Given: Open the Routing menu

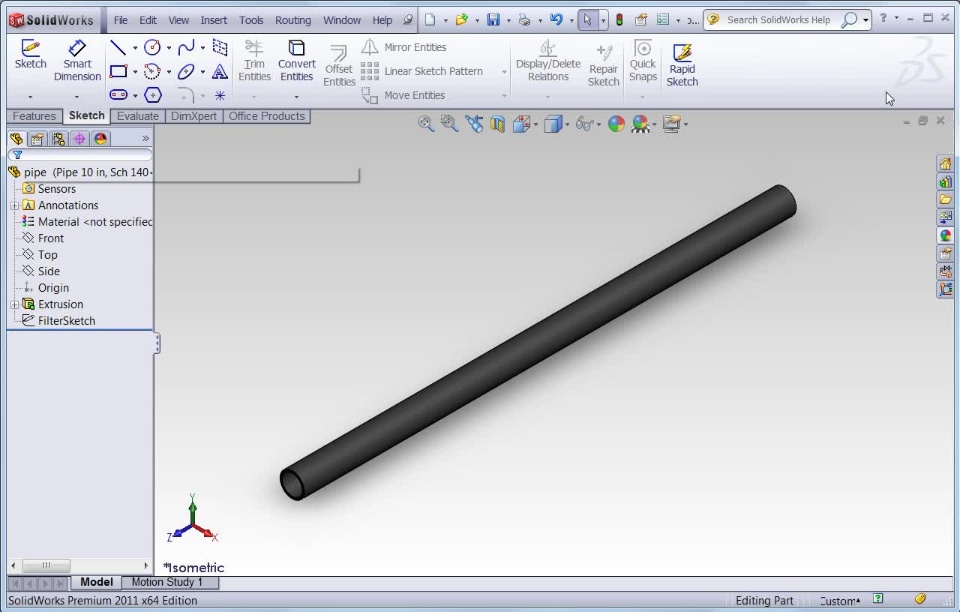Looking at the screenshot, I should tap(293, 20).
